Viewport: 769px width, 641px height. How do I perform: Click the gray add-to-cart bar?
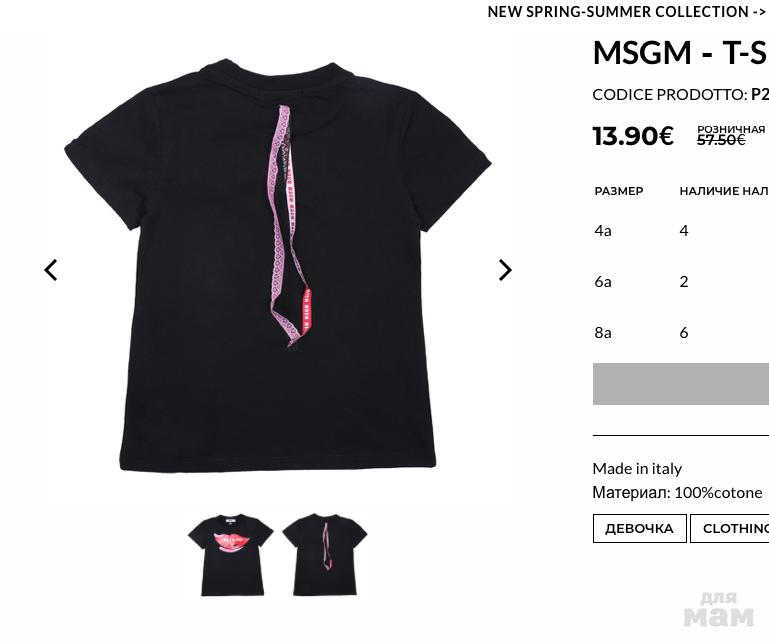pos(681,384)
